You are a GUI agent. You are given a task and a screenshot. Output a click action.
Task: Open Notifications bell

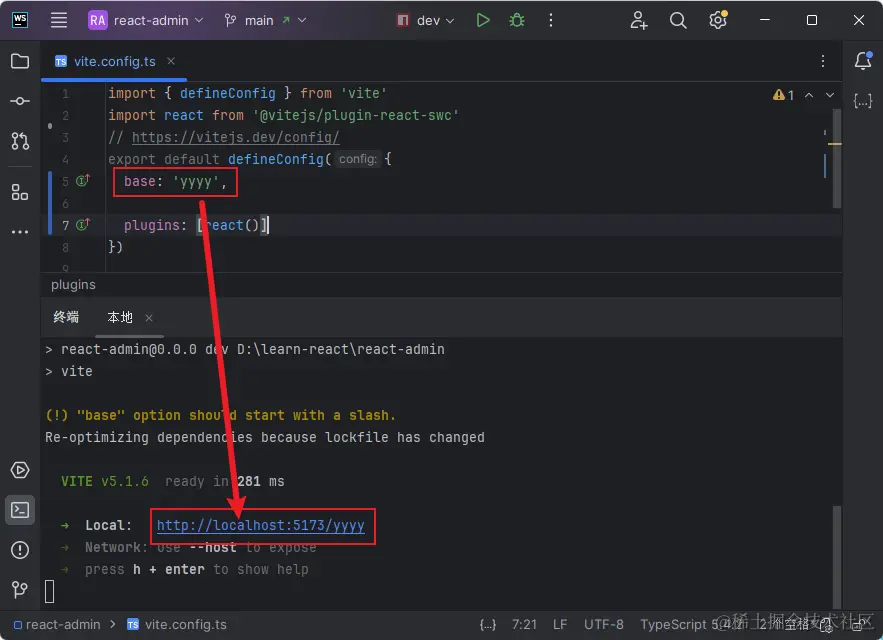pyautogui.click(x=863, y=61)
